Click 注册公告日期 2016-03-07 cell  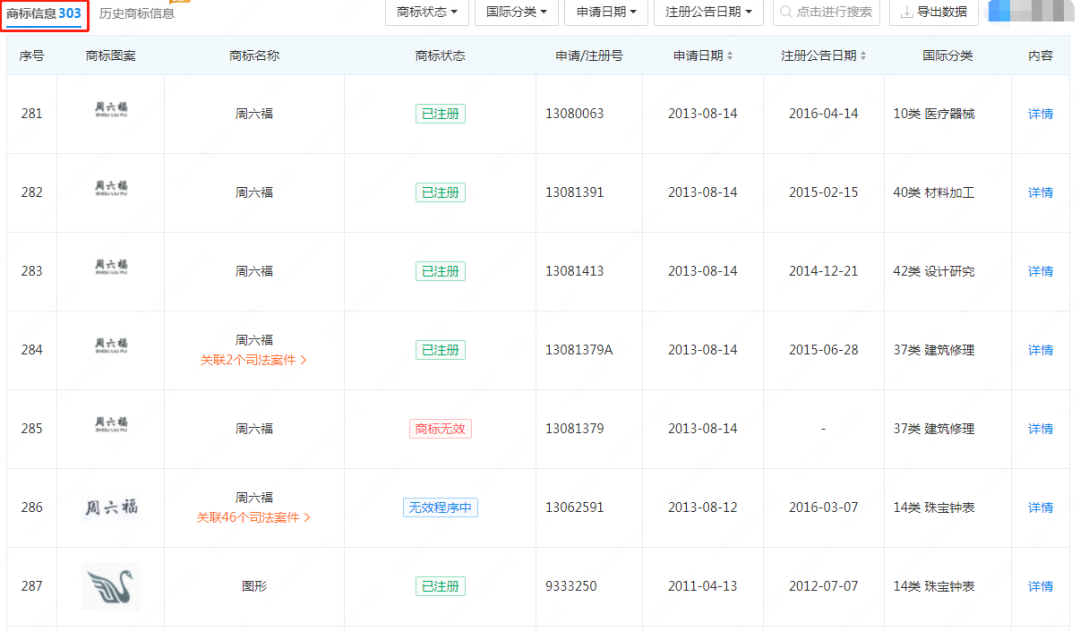pyautogui.click(x=824, y=508)
